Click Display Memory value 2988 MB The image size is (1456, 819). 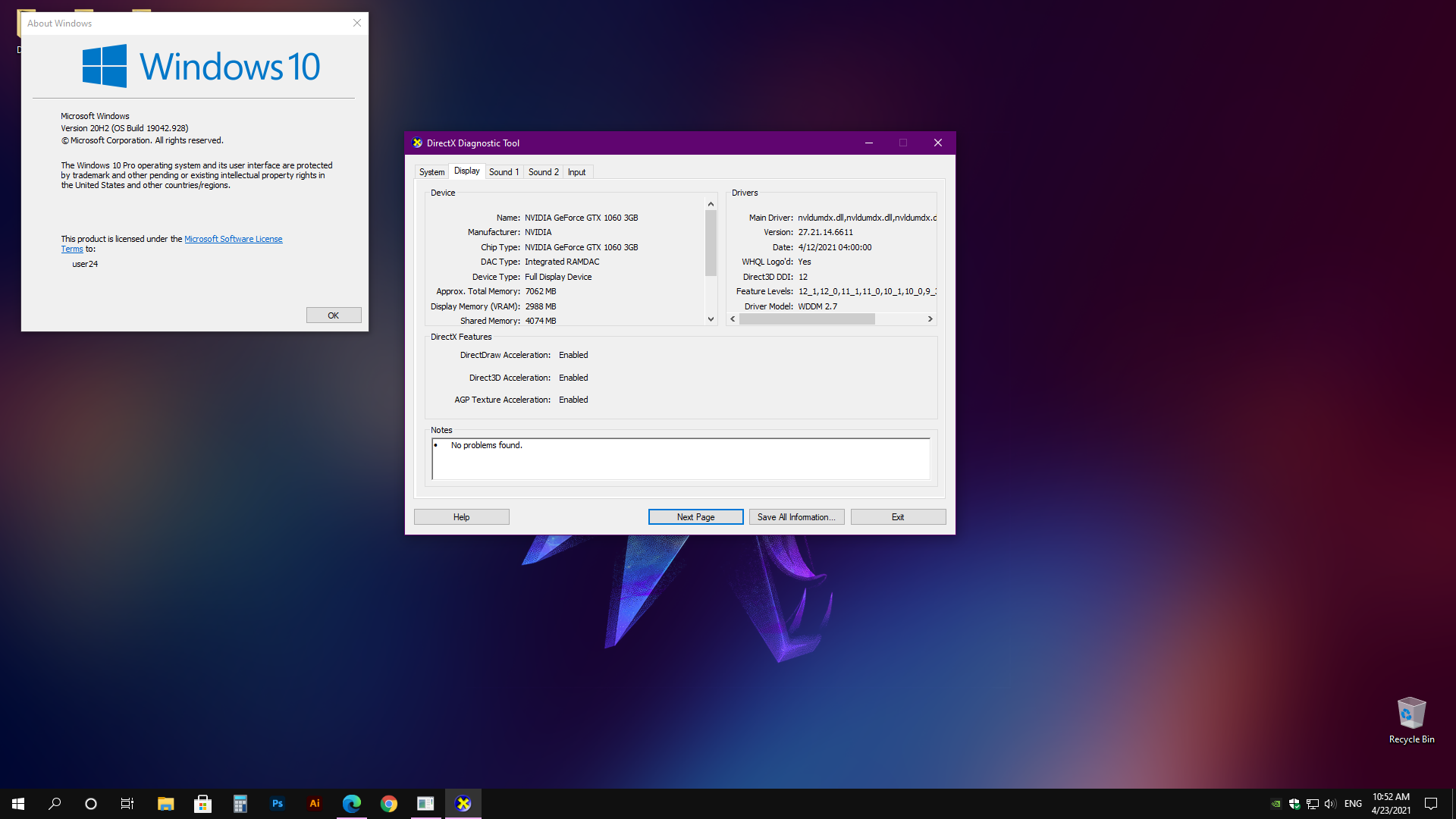coord(541,306)
